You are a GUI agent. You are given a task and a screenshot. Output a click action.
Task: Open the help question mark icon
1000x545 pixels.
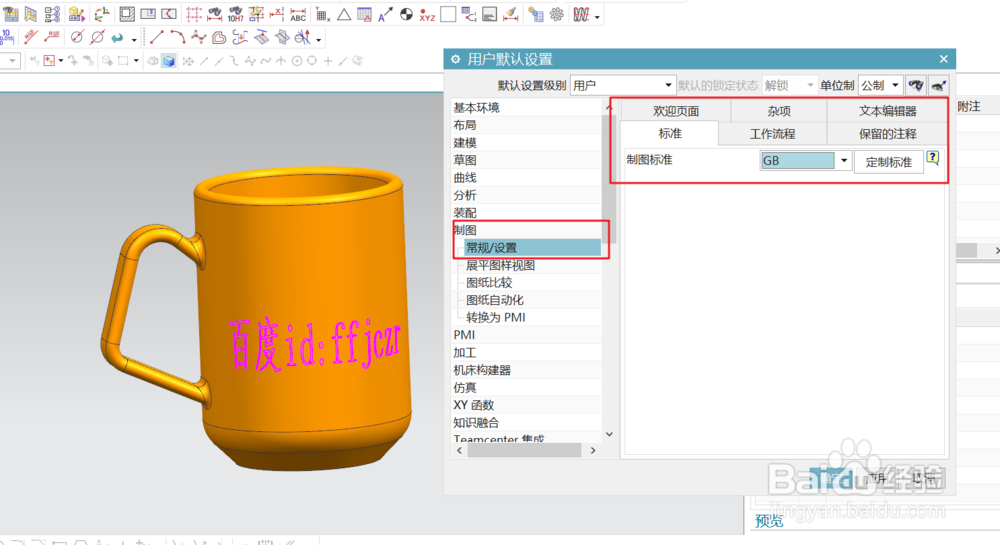(932, 157)
